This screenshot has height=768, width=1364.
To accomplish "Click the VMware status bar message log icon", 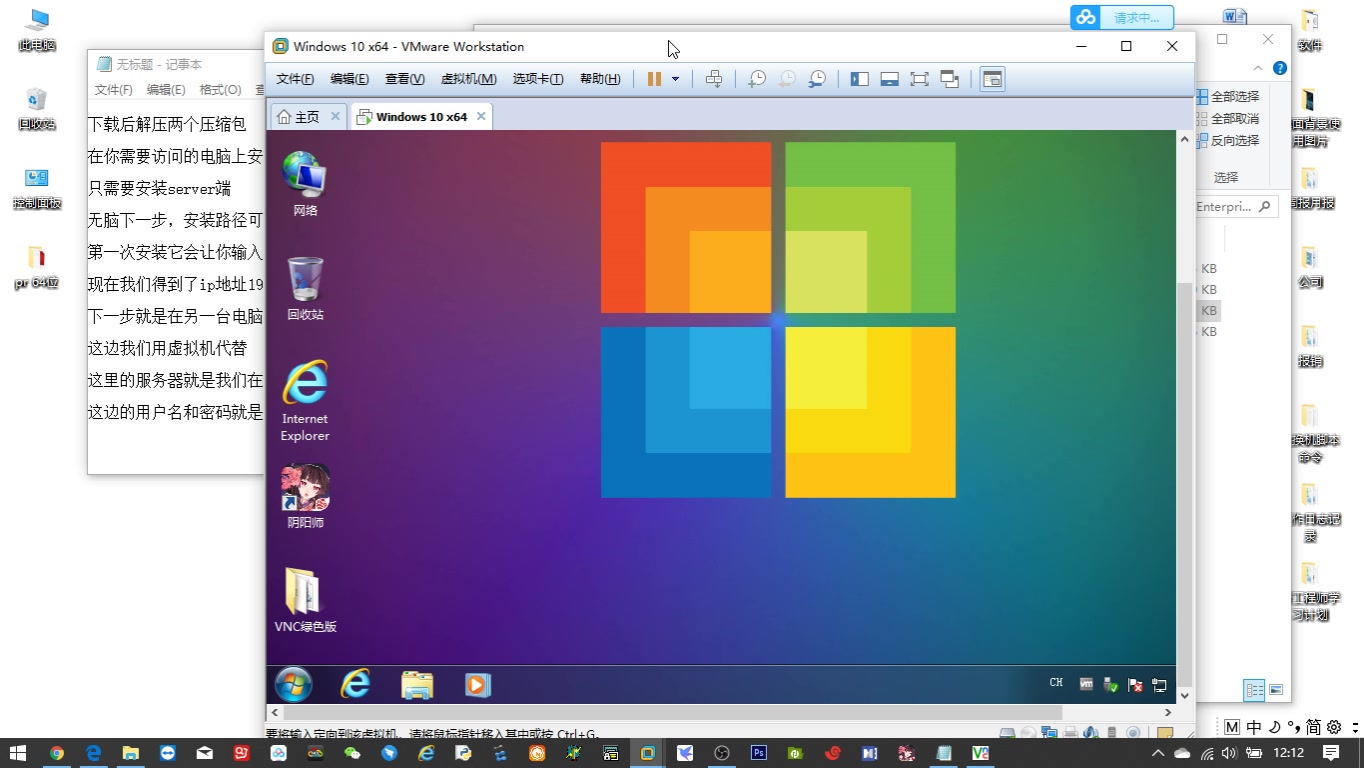I will pyautogui.click(x=1165, y=733).
